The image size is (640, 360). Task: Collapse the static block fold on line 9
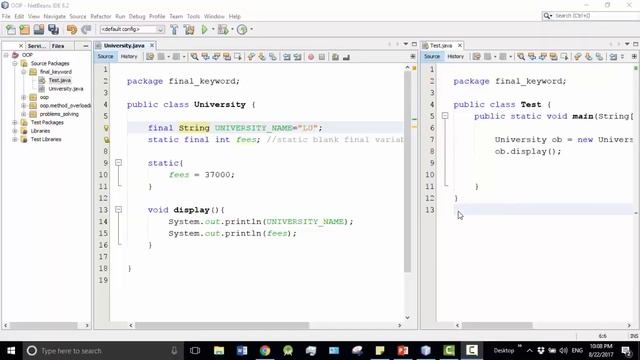pos(118,162)
